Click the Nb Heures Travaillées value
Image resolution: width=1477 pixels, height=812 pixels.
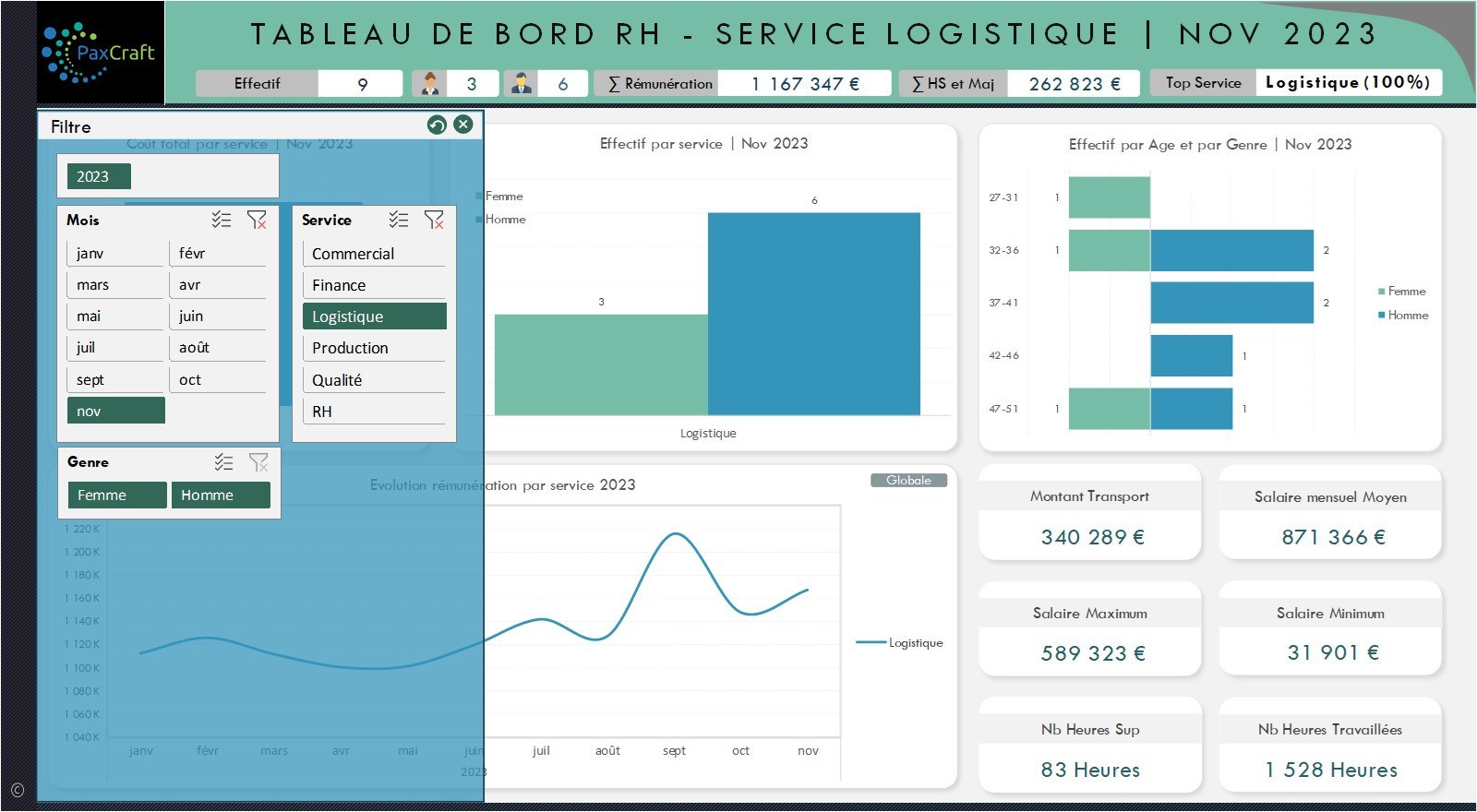point(1331,770)
